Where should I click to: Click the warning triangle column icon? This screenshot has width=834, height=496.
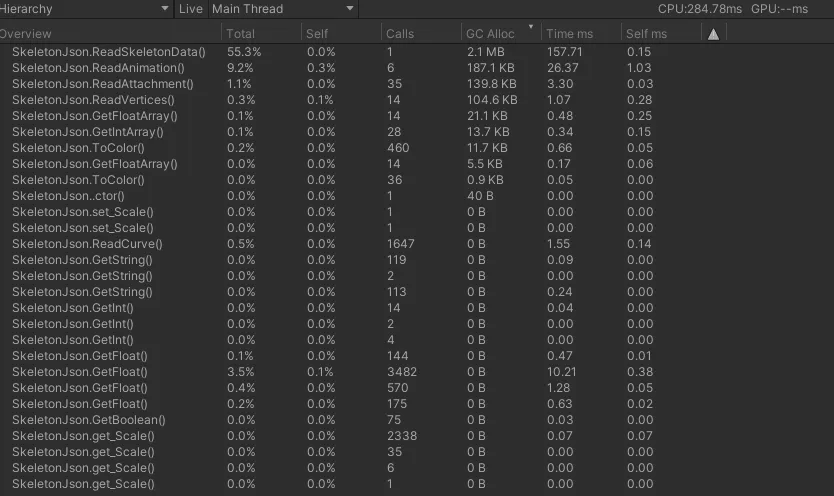tap(713, 34)
